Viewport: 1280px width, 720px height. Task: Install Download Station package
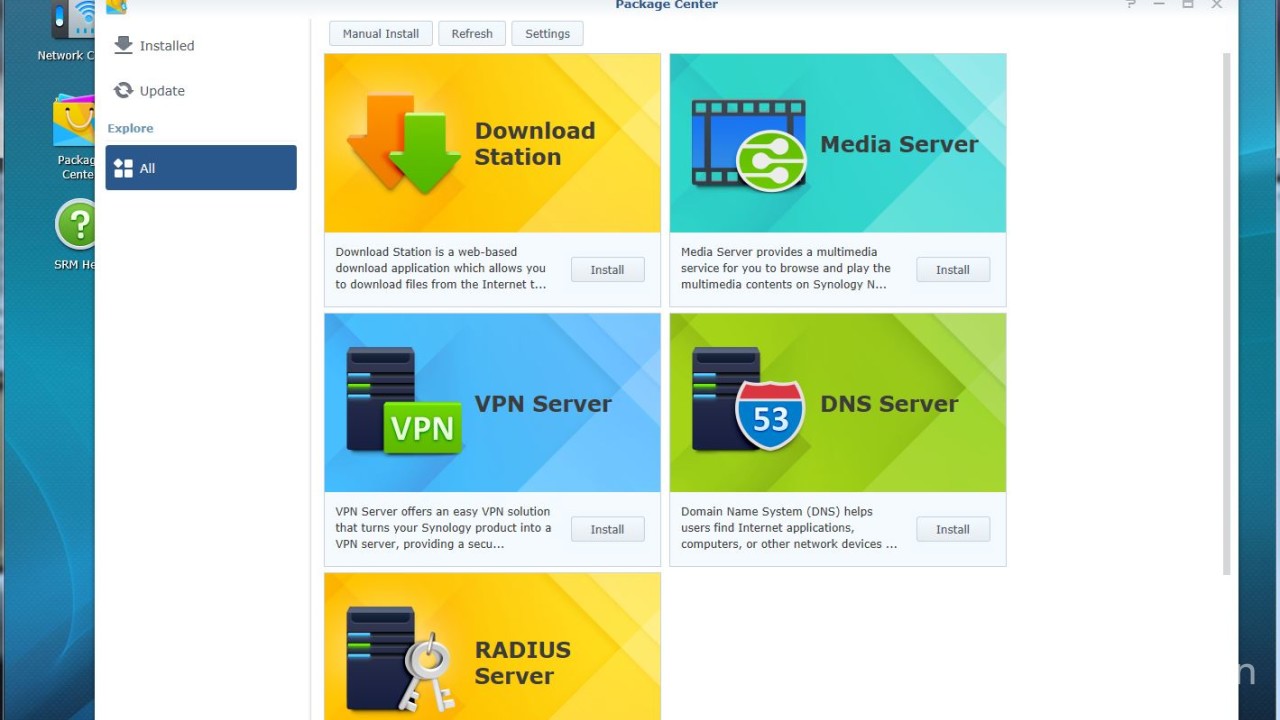607,270
